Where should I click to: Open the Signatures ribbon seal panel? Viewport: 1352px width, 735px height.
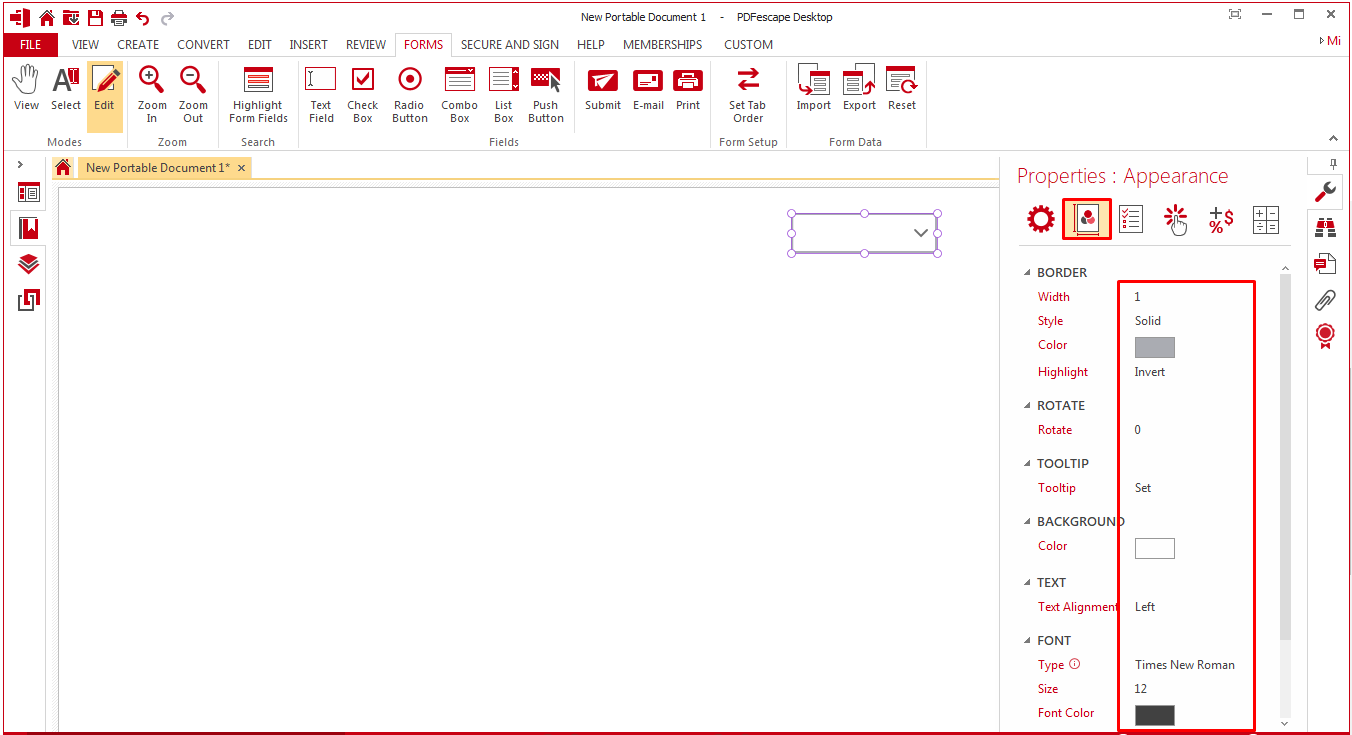[1326, 335]
